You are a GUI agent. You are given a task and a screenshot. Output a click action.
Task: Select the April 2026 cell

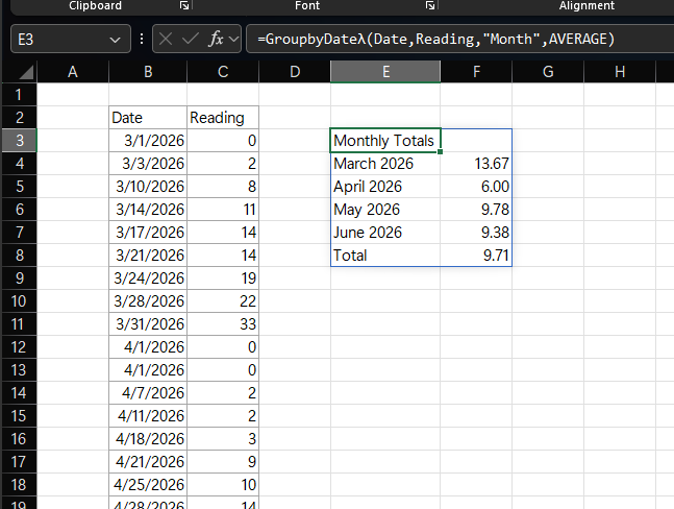pos(386,186)
